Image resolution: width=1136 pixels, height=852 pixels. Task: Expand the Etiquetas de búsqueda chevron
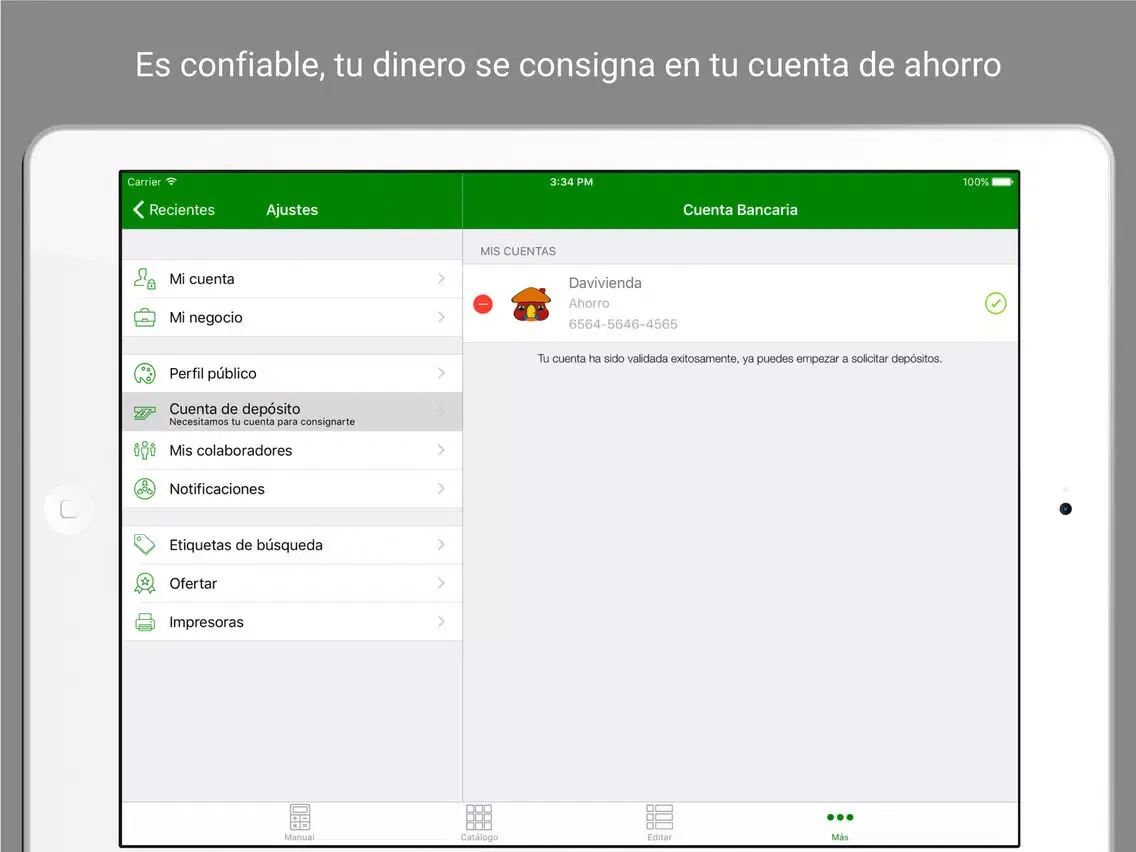(x=441, y=544)
